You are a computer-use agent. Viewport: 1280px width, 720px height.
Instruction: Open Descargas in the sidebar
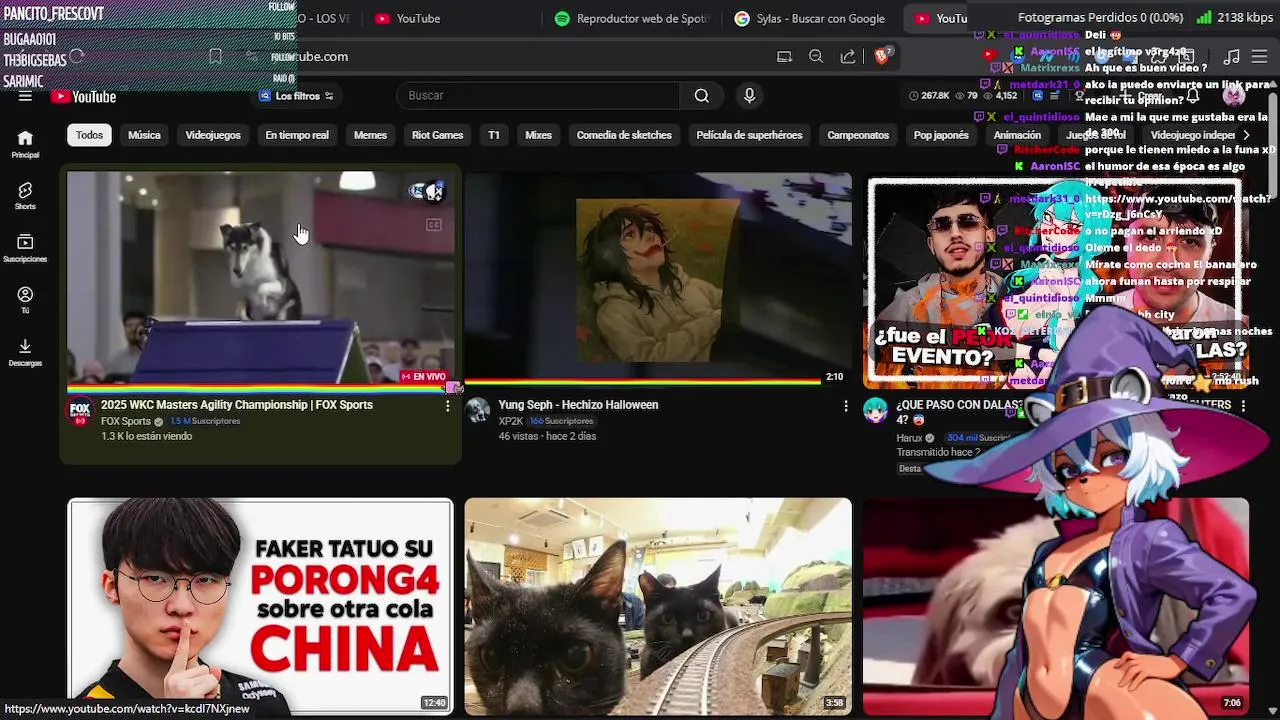tap(25, 353)
